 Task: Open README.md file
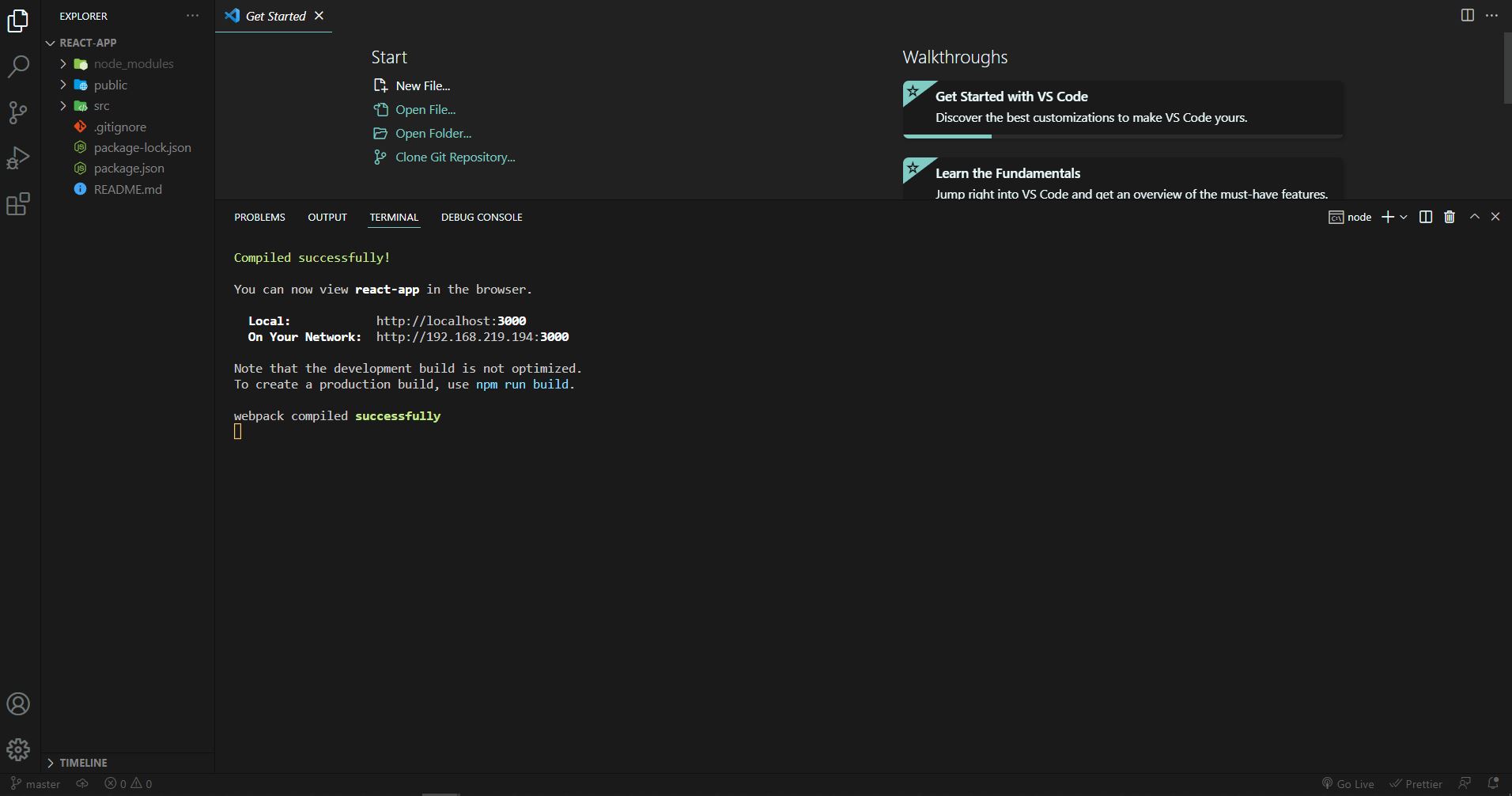pos(127,189)
